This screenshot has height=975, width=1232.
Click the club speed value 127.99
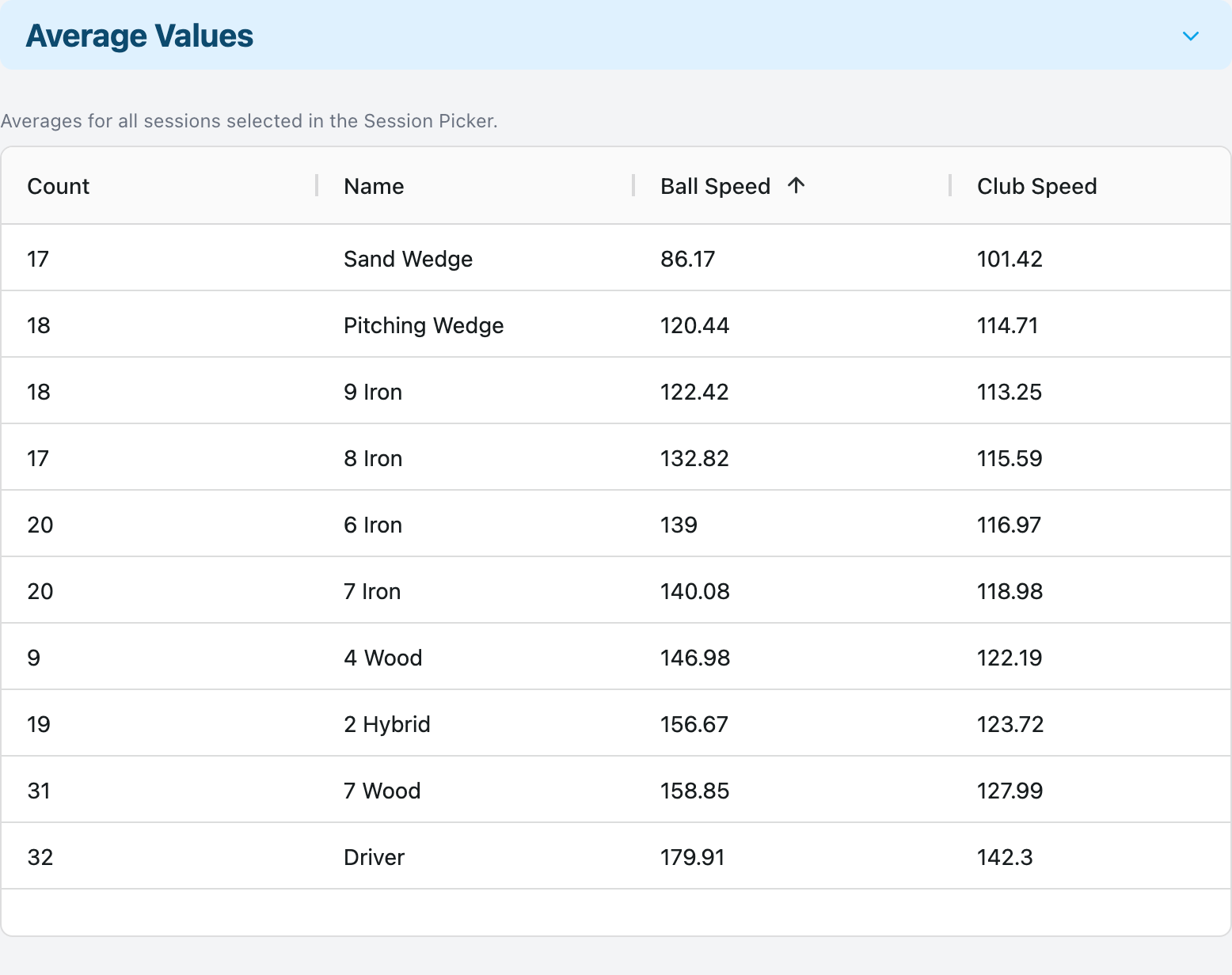tap(1010, 791)
